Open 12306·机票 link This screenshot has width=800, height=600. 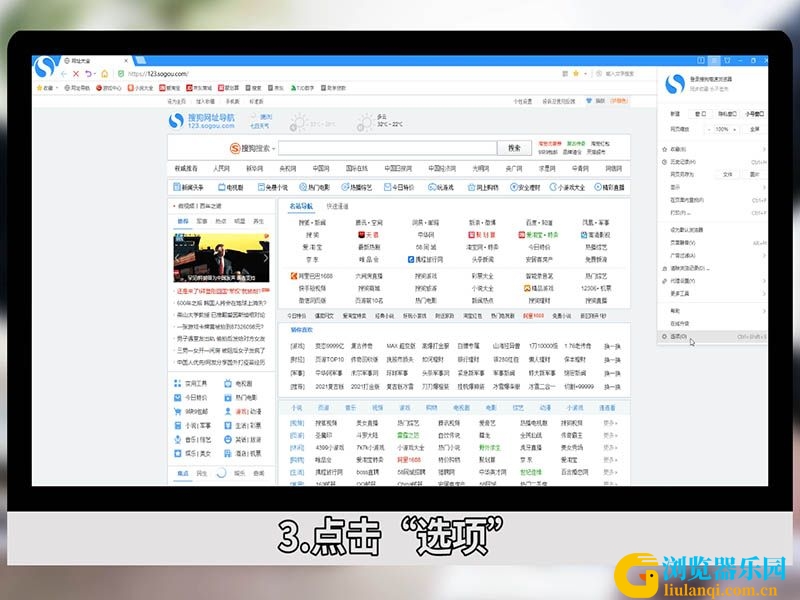(596, 288)
